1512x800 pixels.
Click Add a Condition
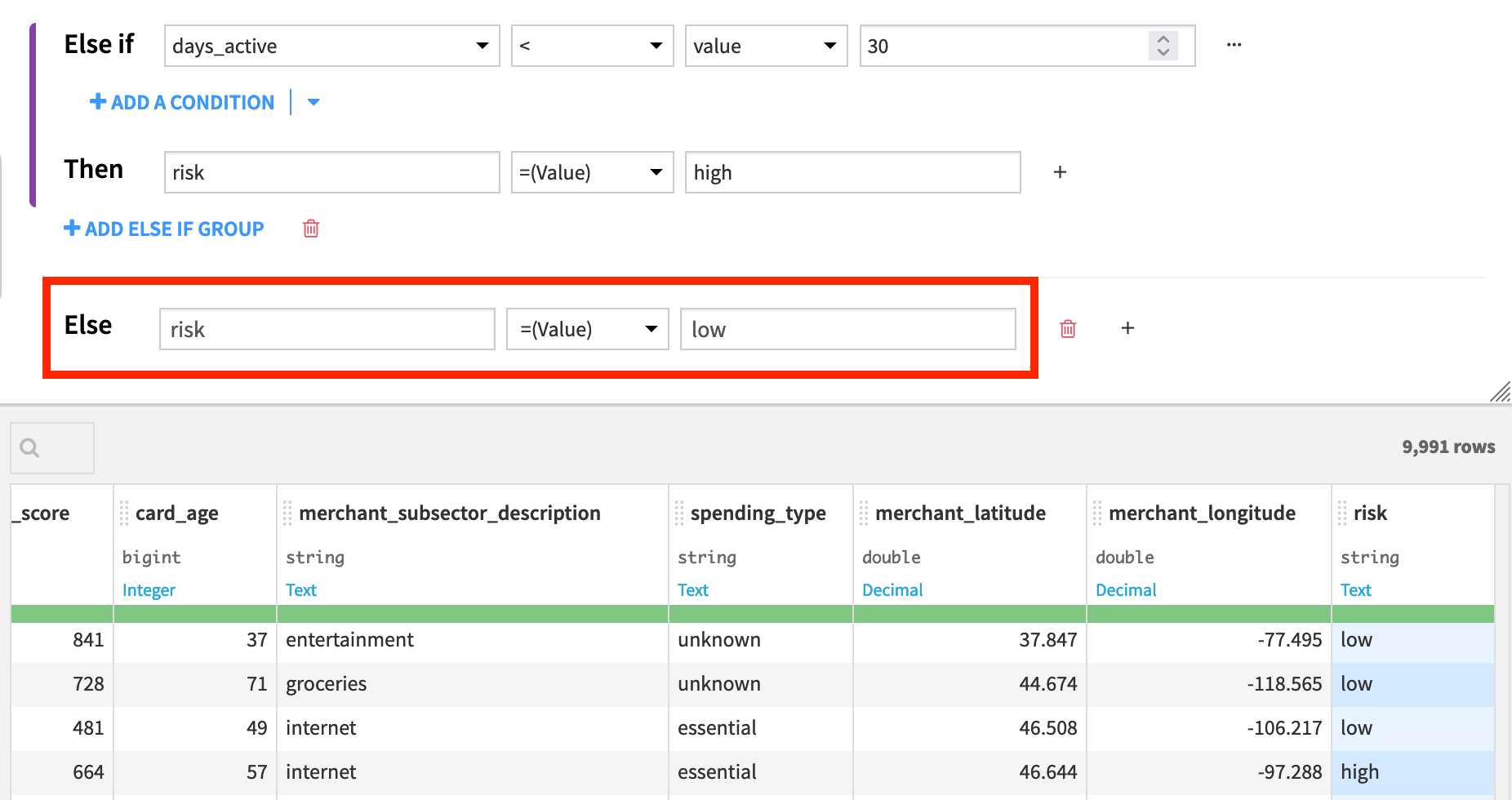pyautogui.click(x=182, y=102)
